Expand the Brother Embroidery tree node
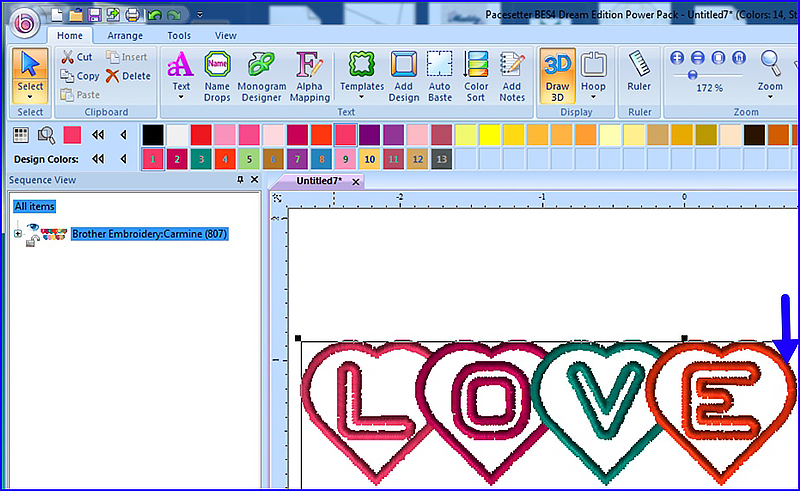 (17, 234)
